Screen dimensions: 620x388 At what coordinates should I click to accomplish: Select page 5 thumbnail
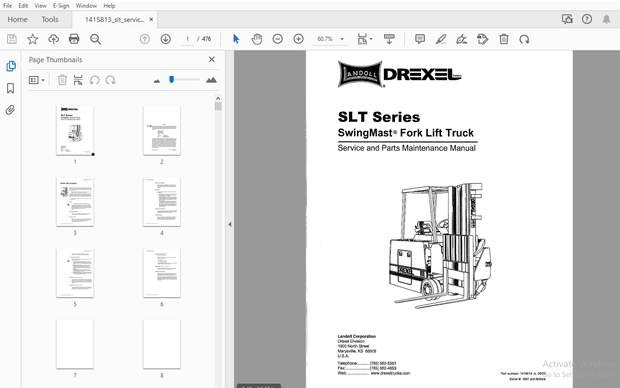(75, 273)
